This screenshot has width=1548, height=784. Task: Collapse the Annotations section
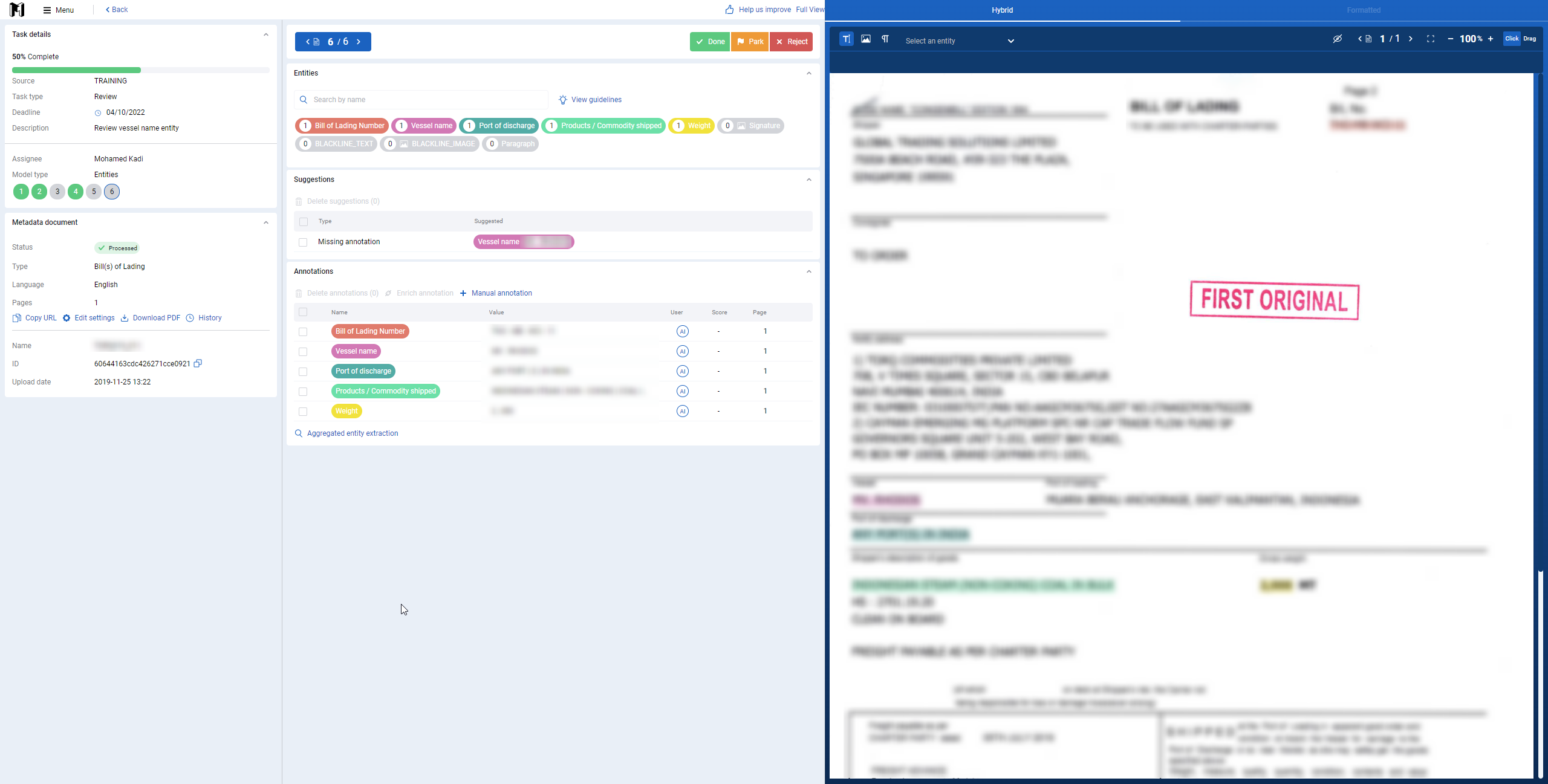pyautogui.click(x=809, y=271)
